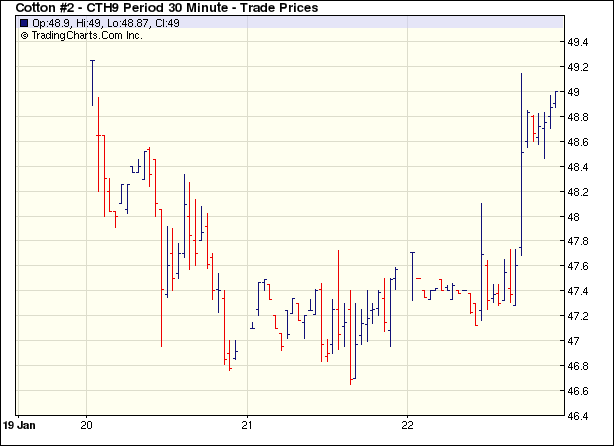This screenshot has width=614, height=446.
Task: Click the last price bar closing at 49
Action: click(555, 98)
